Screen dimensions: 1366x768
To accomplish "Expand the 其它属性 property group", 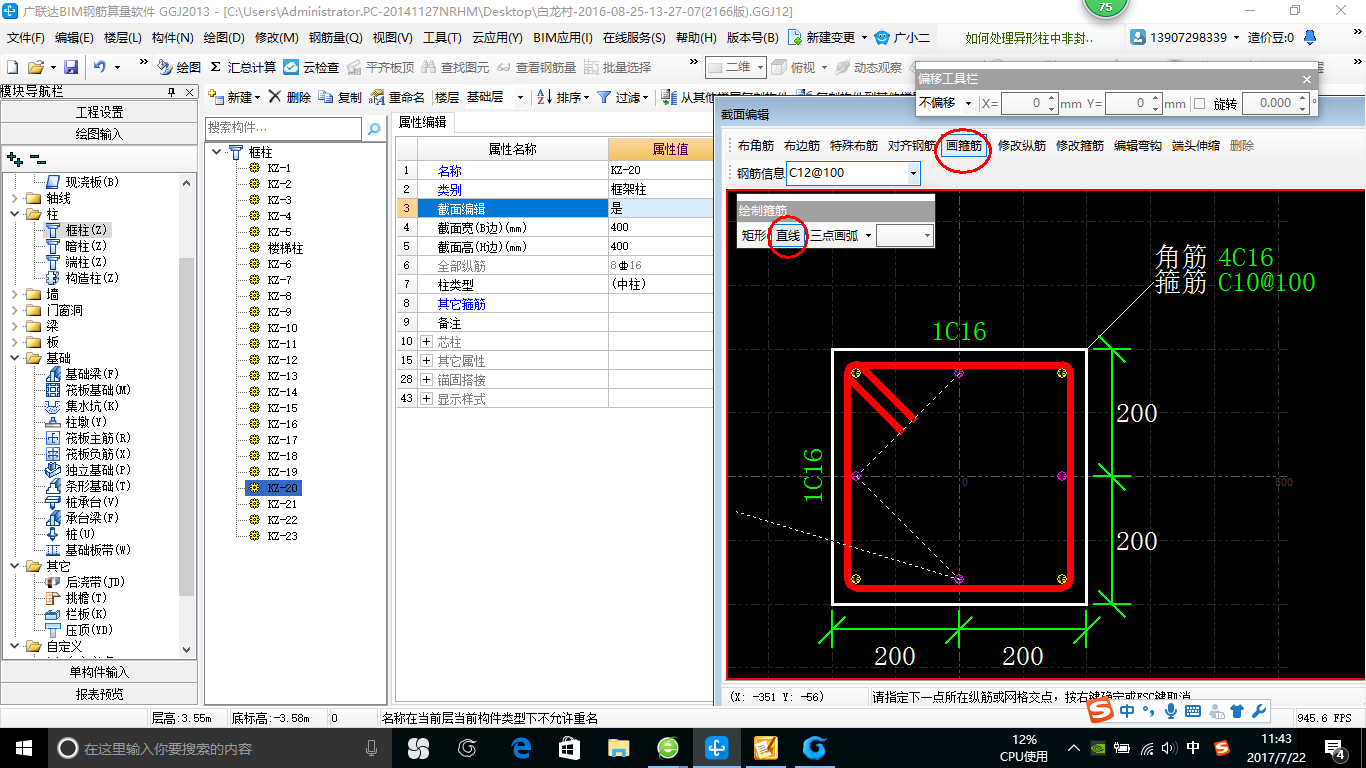I will tap(427, 360).
